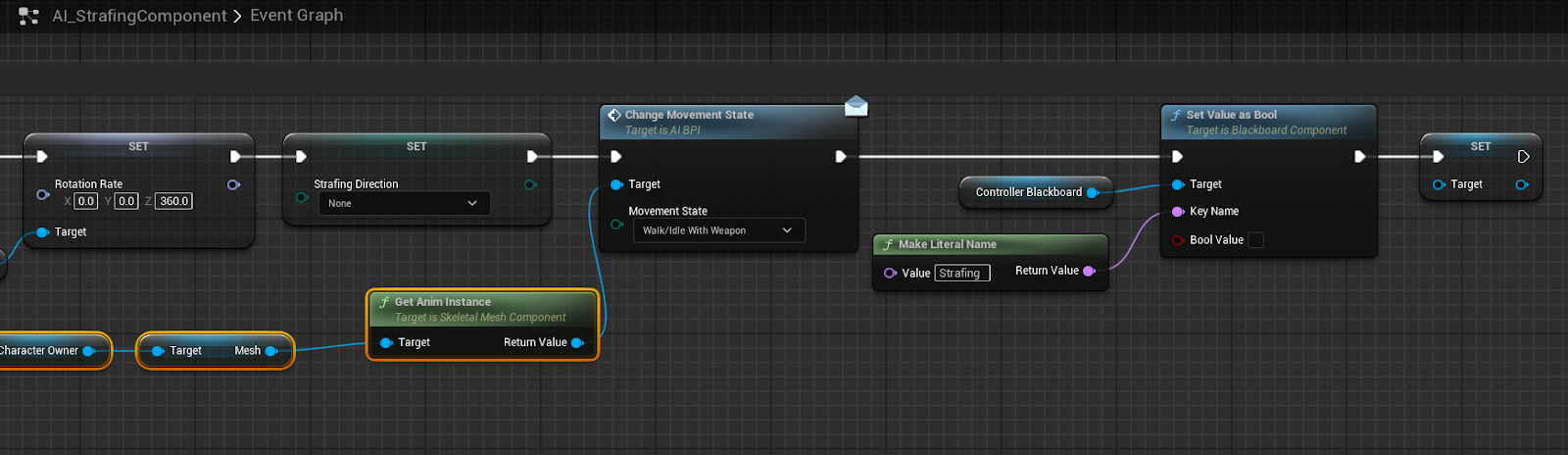1568x455 pixels.
Task: Click Return Value pin on Make Literal Name
Action: coord(1089,271)
